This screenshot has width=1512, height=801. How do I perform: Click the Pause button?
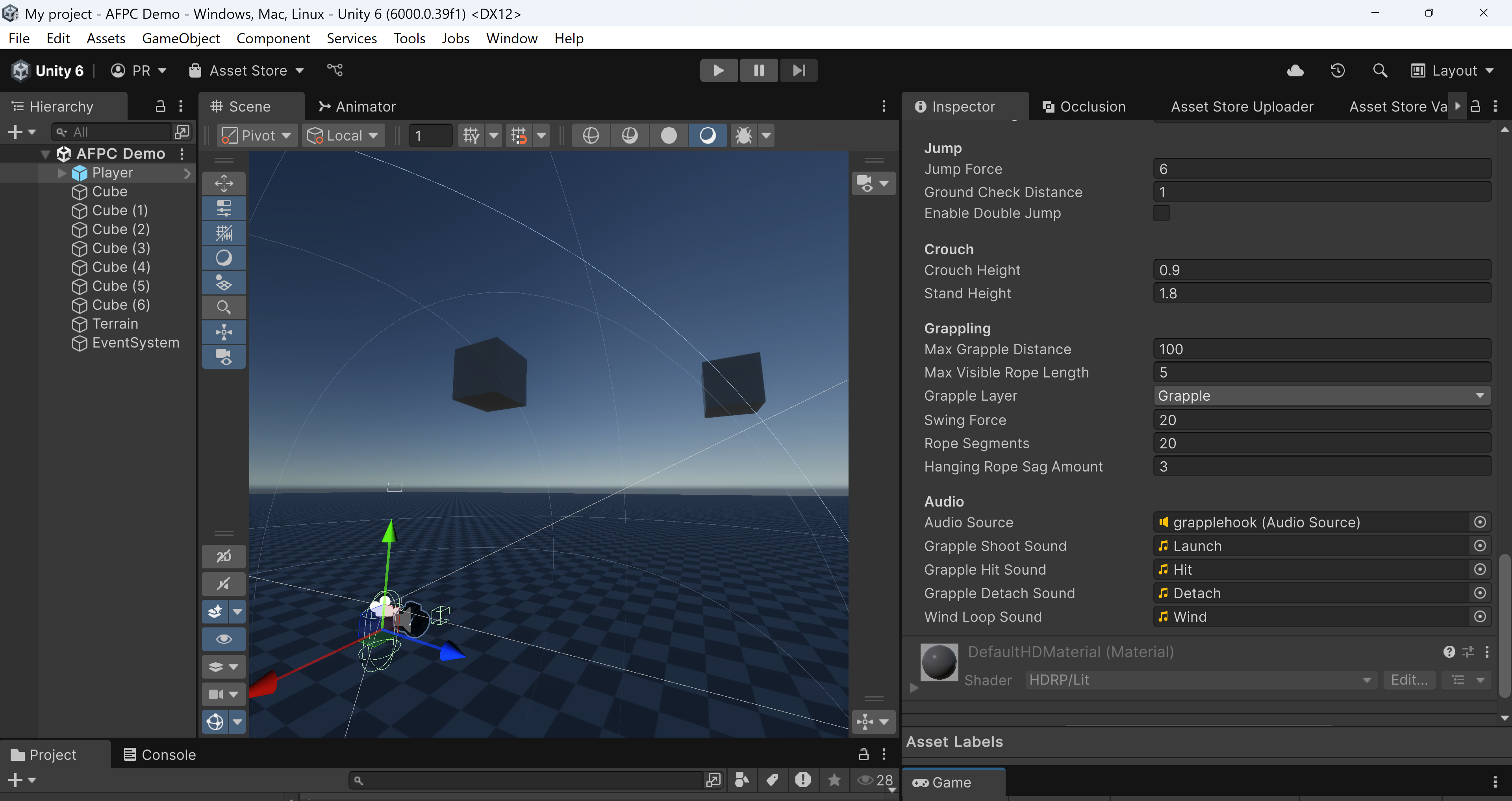(x=758, y=70)
